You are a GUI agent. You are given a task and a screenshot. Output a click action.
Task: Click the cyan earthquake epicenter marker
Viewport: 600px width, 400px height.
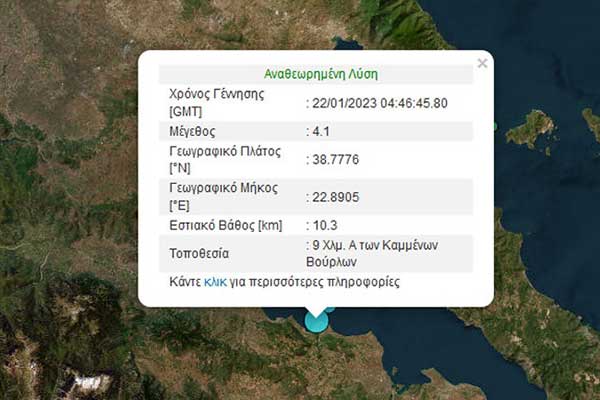click(317, 321)
